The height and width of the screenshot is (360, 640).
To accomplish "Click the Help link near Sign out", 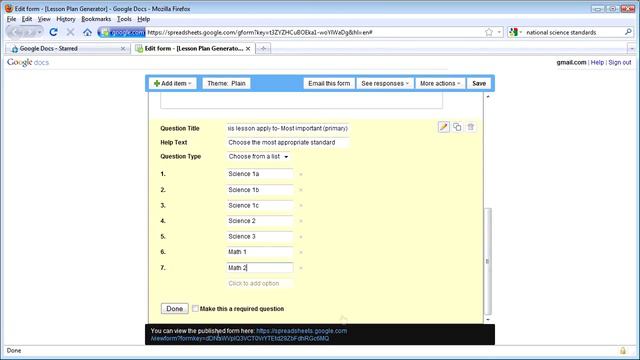I will pos(598,62).
